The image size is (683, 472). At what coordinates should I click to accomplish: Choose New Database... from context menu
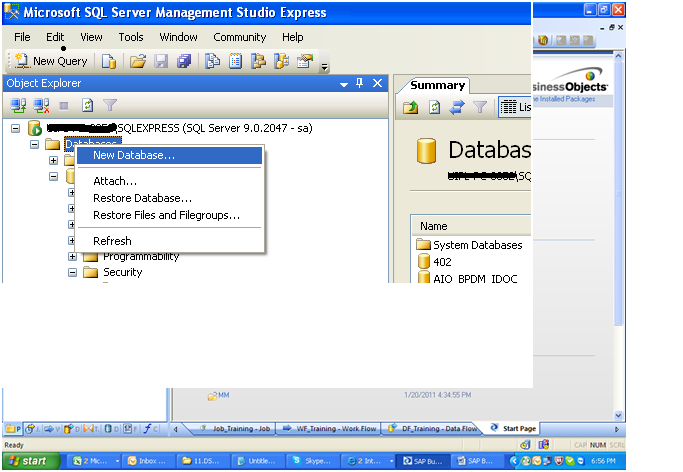(x=169, y=155)
